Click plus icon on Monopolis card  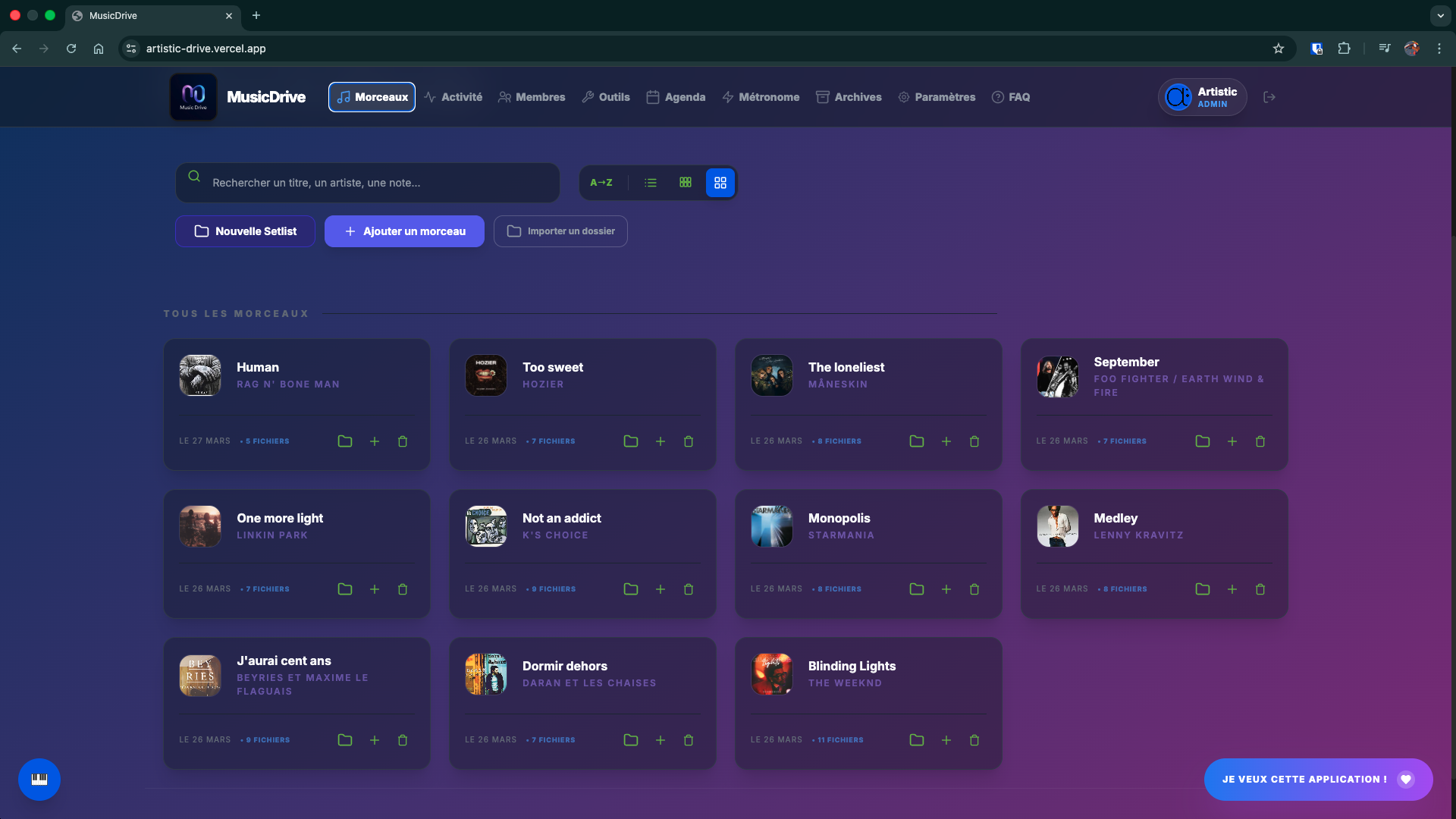(946, 589)
